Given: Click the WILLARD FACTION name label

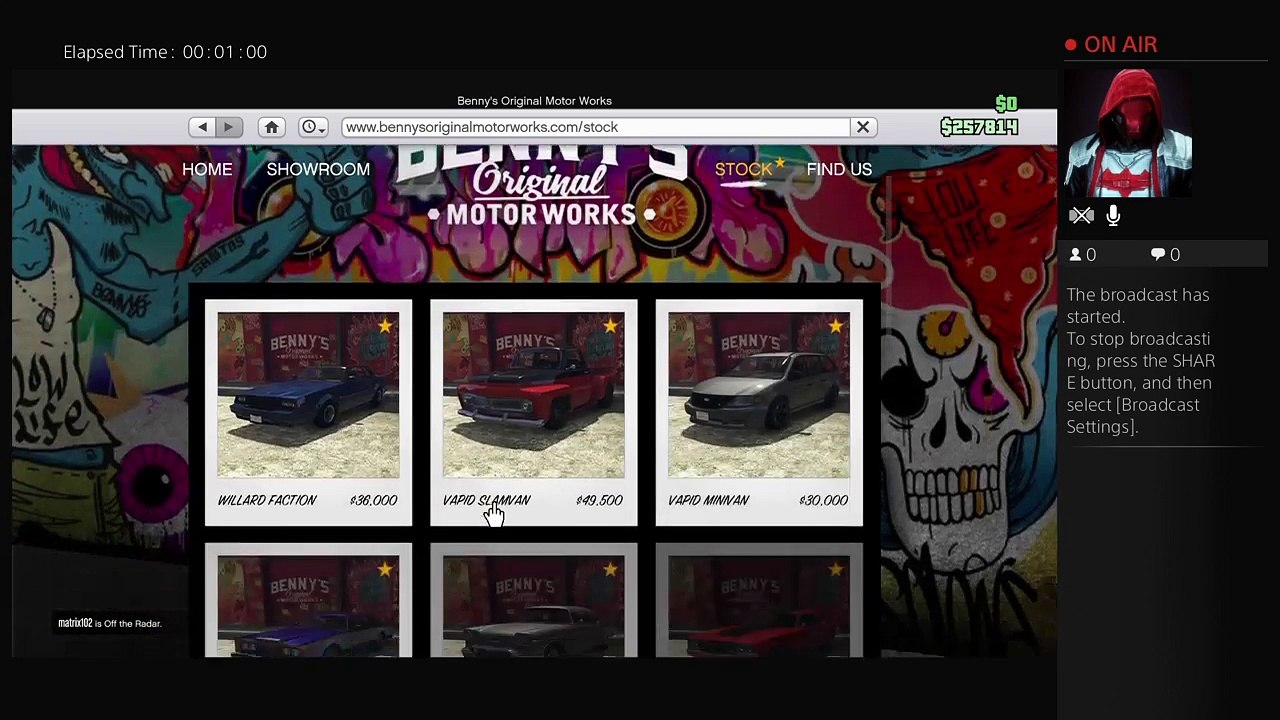Looking at the screenshot, I should pyautogui.click(x=267, y=500).
